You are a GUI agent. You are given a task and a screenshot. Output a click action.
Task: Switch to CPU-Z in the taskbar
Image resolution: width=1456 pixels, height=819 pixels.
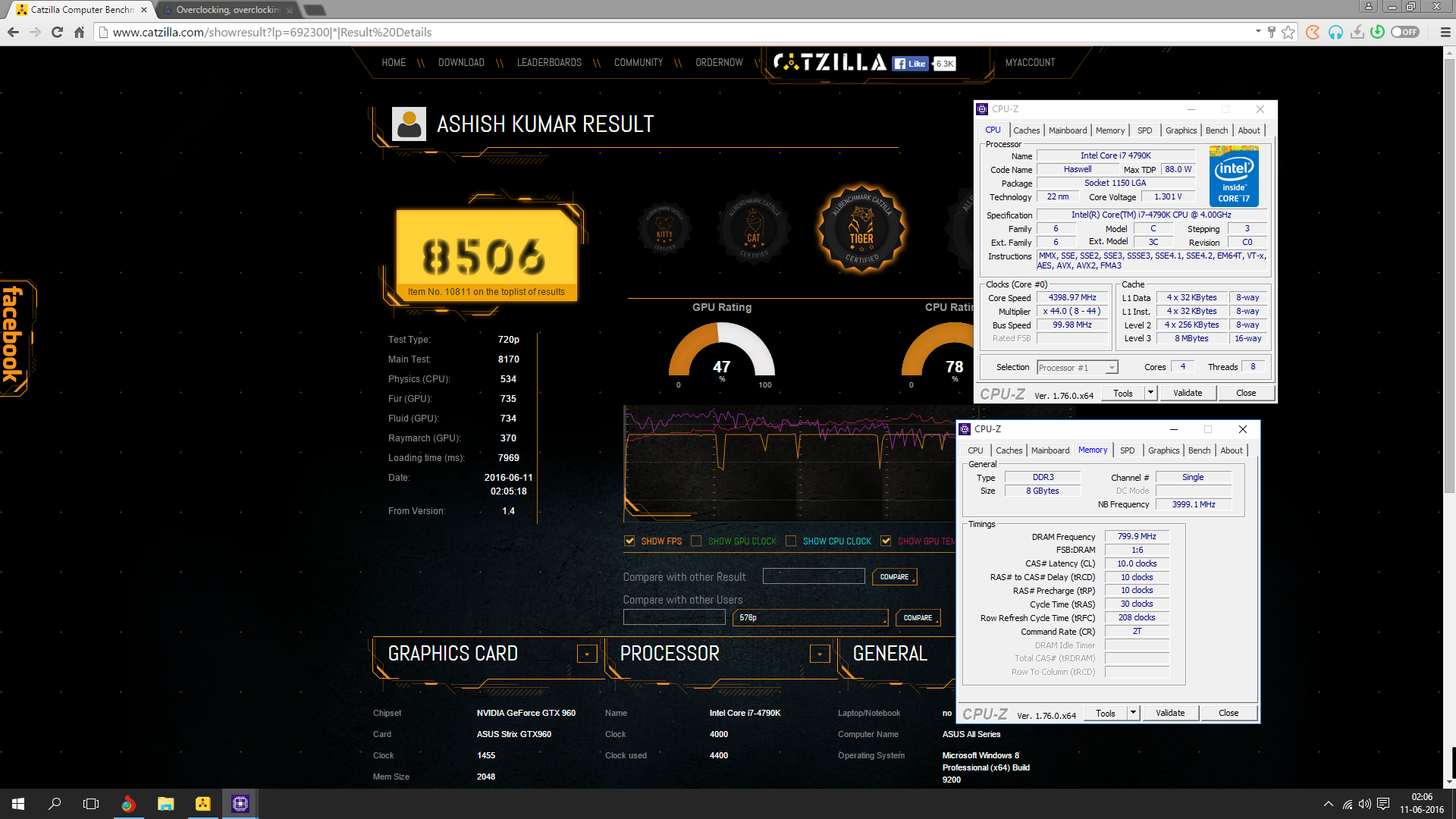[240, 804]
